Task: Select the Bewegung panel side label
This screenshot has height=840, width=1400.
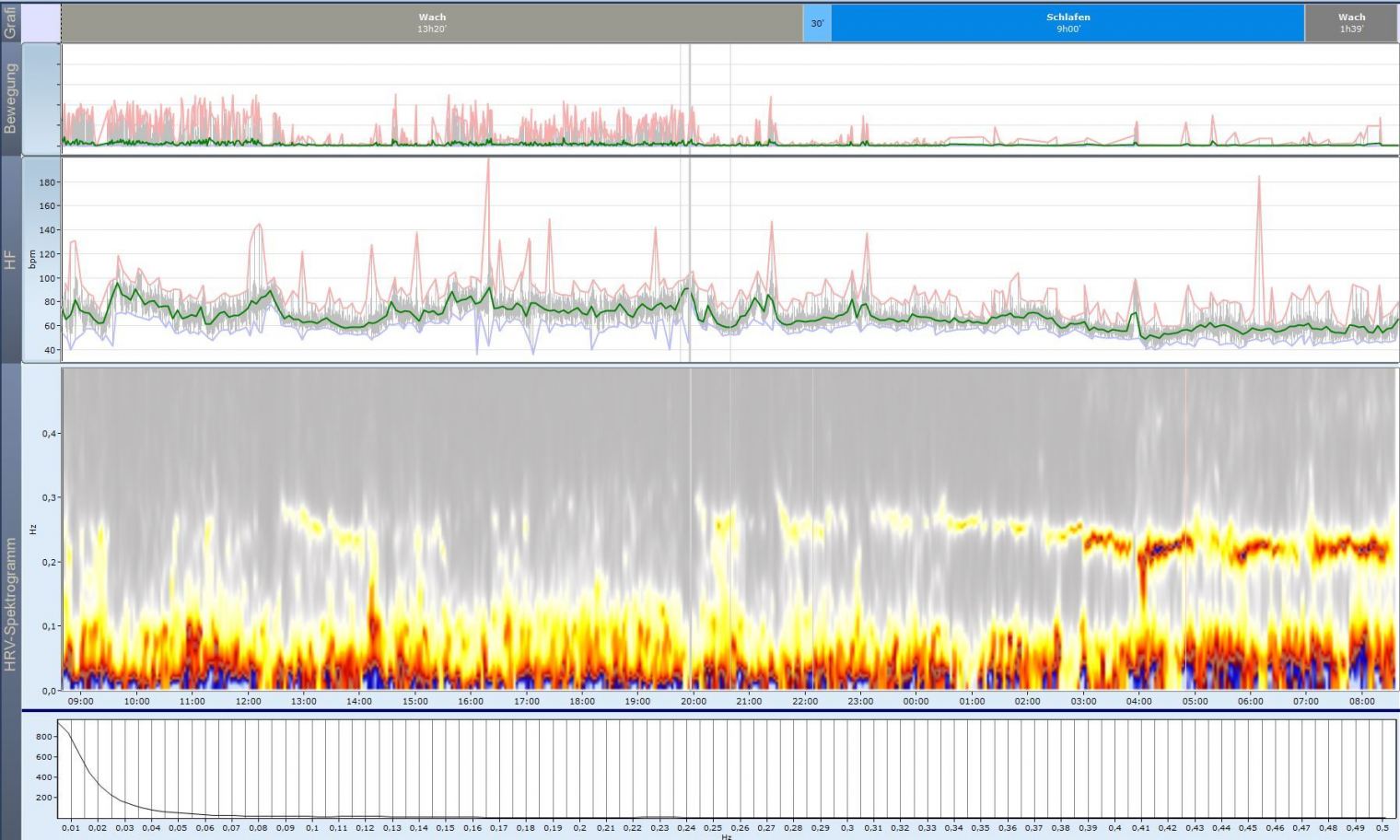Action: [x=11, y=99]
